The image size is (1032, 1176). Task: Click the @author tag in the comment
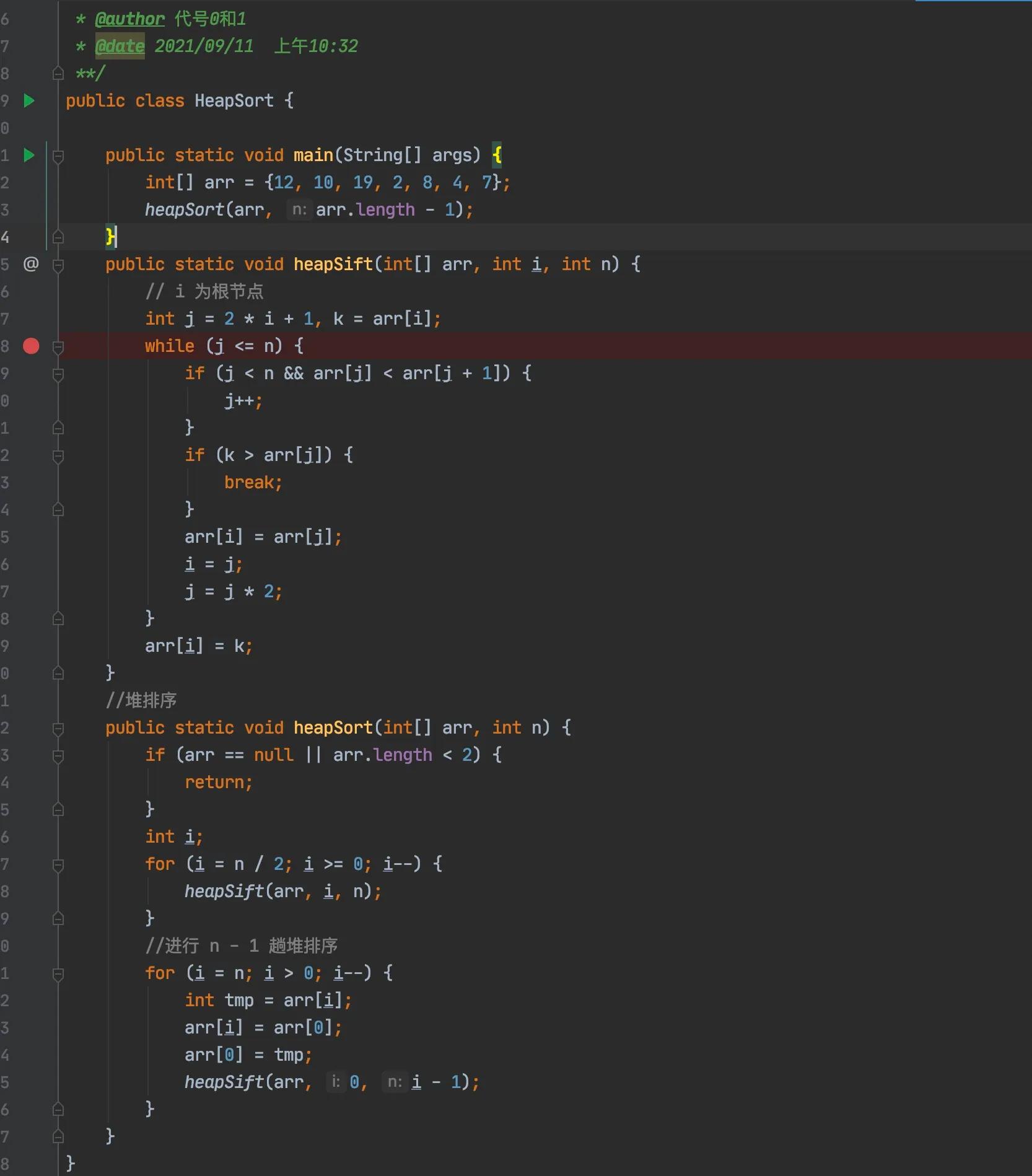point(130,19)
